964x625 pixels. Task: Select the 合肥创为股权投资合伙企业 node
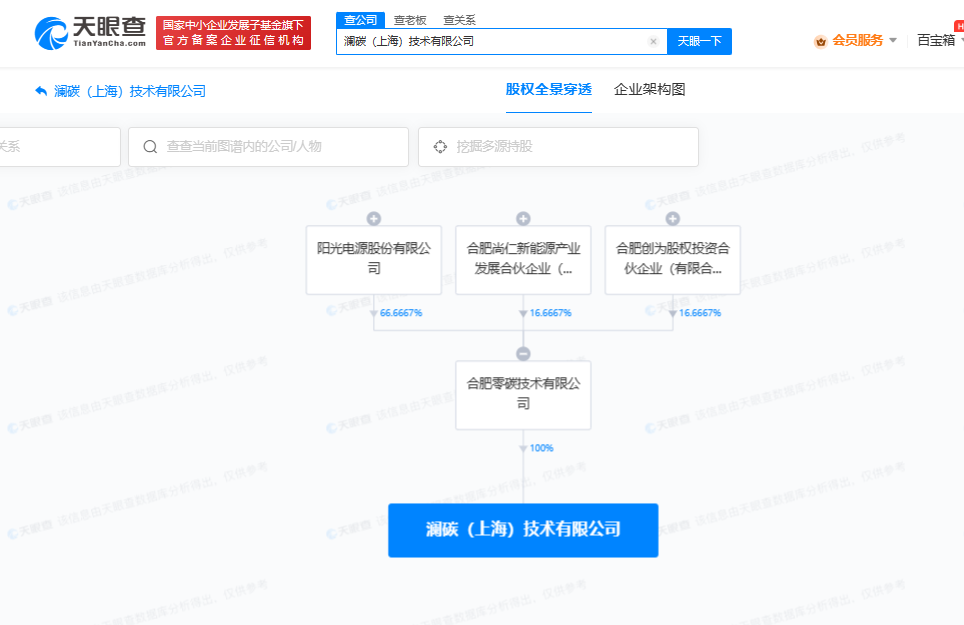click(x=673, y=259)
